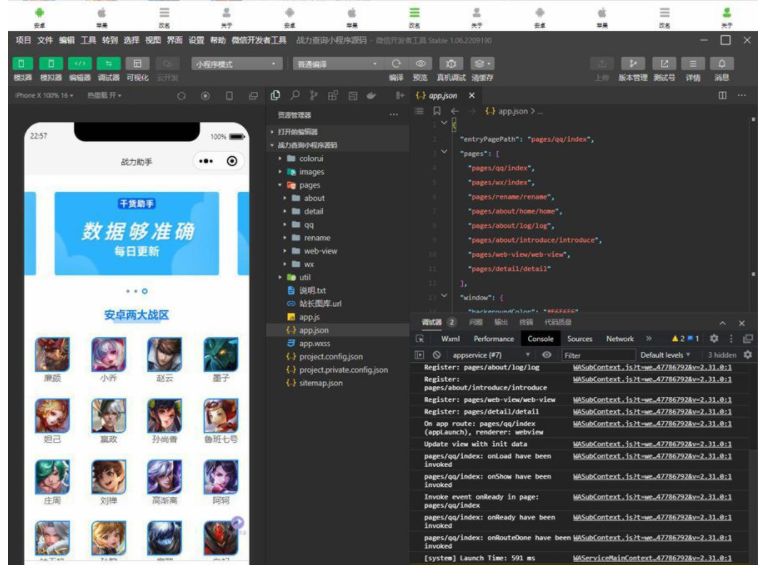Screen dimensions: 765x565
Task: Open the Default levels dropdown
Action: (668, 354)
